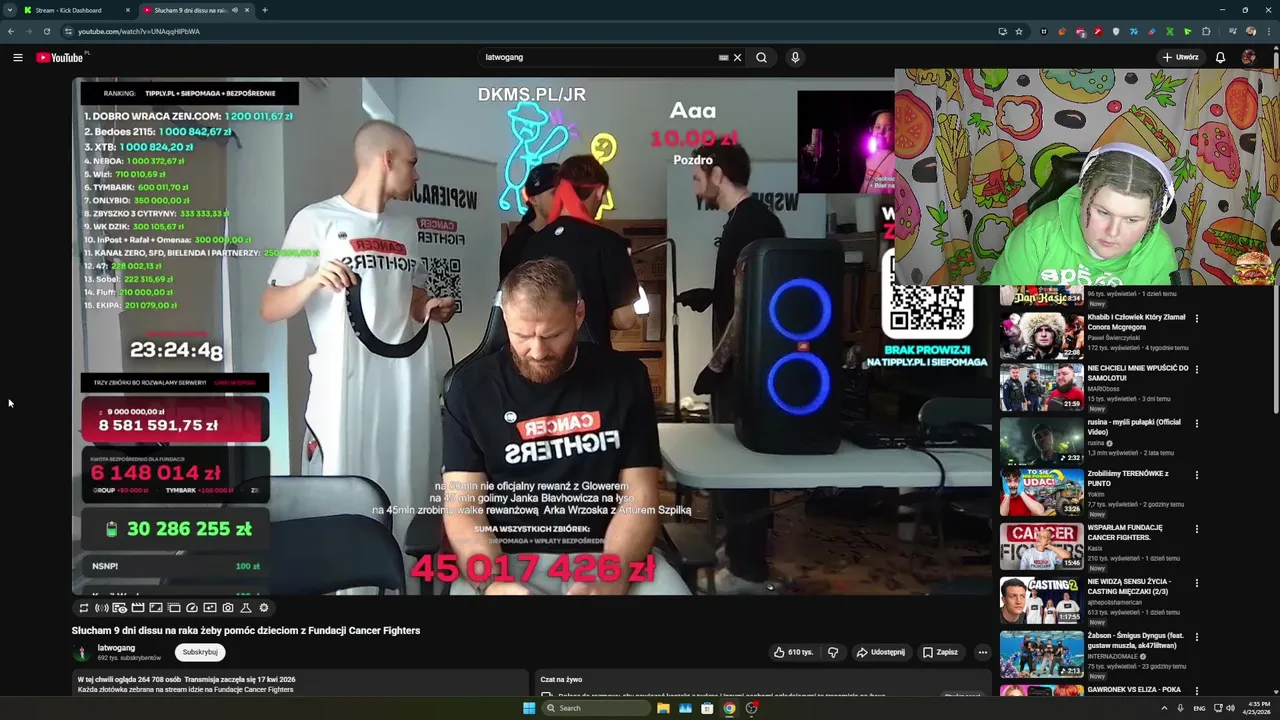This screenshot has height=720, width=1280.
Task: Open 'Zrobiliśmy TERENÓWKĘ z PUNTO' thumbnail
Action: click(1041, 492)
